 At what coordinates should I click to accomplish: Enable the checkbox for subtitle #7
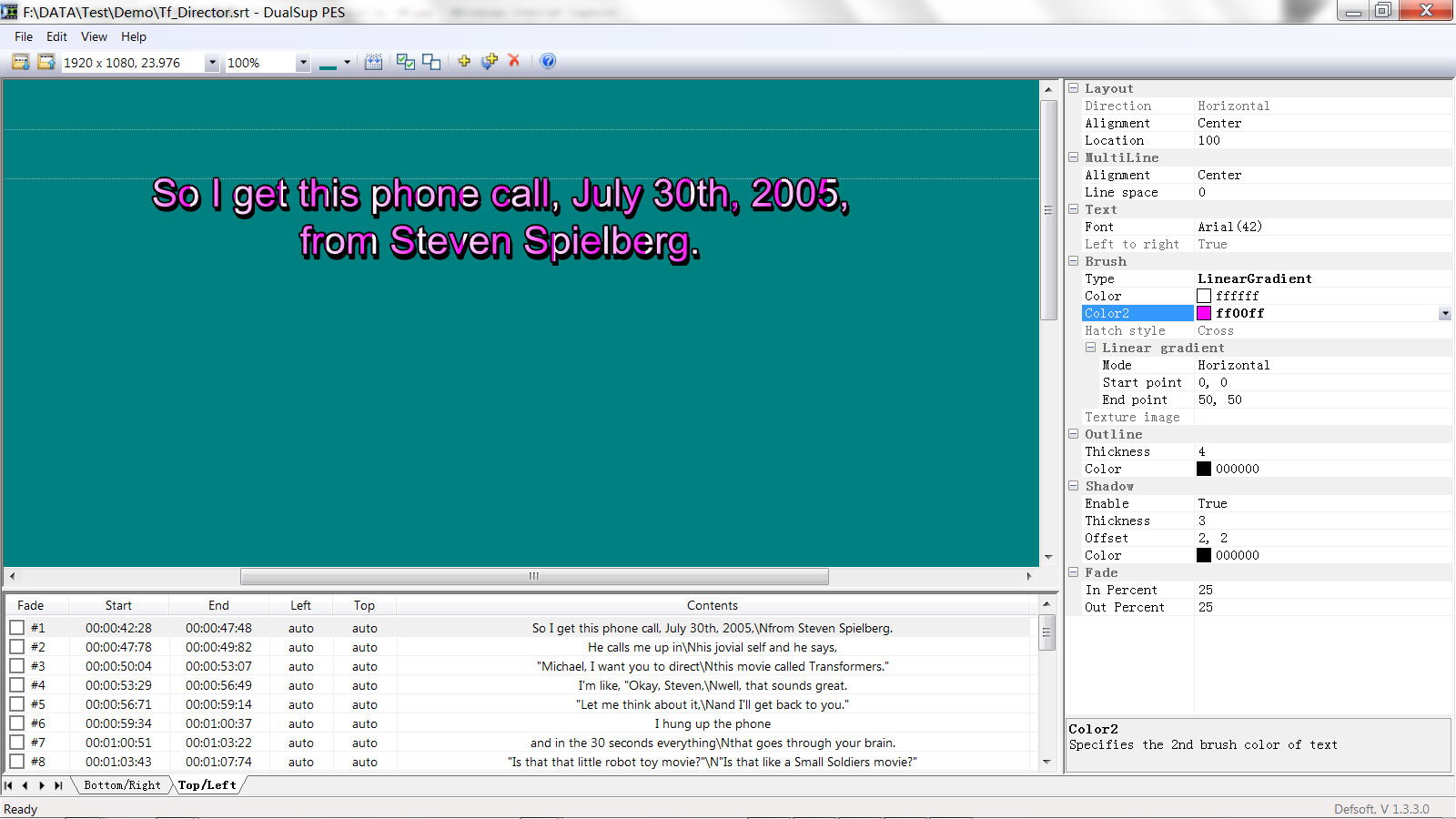click(17, 743)
